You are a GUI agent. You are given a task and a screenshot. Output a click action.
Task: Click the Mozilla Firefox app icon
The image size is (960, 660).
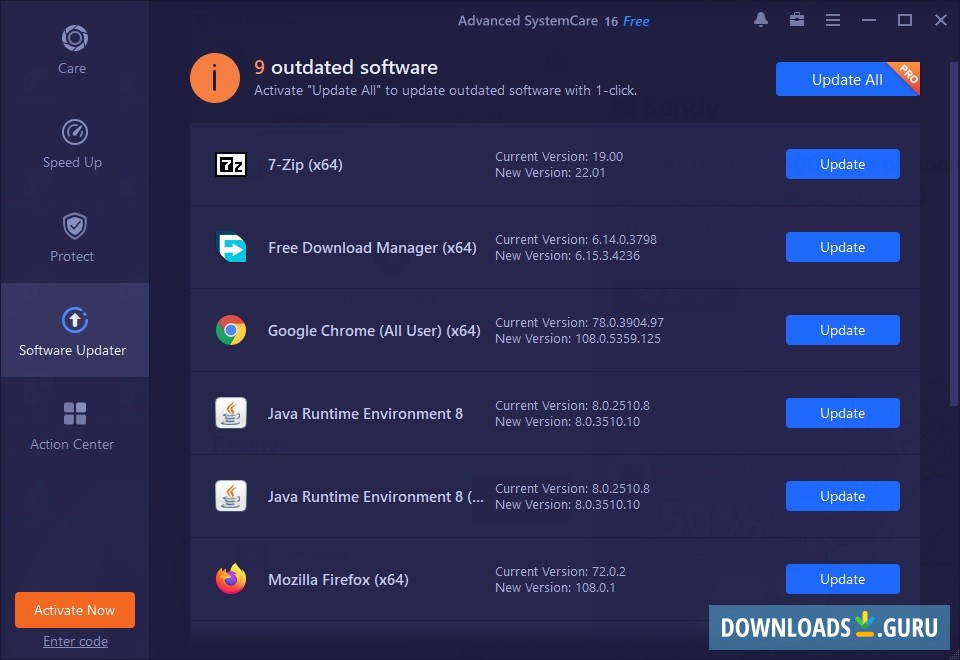(x=231, y=579)
